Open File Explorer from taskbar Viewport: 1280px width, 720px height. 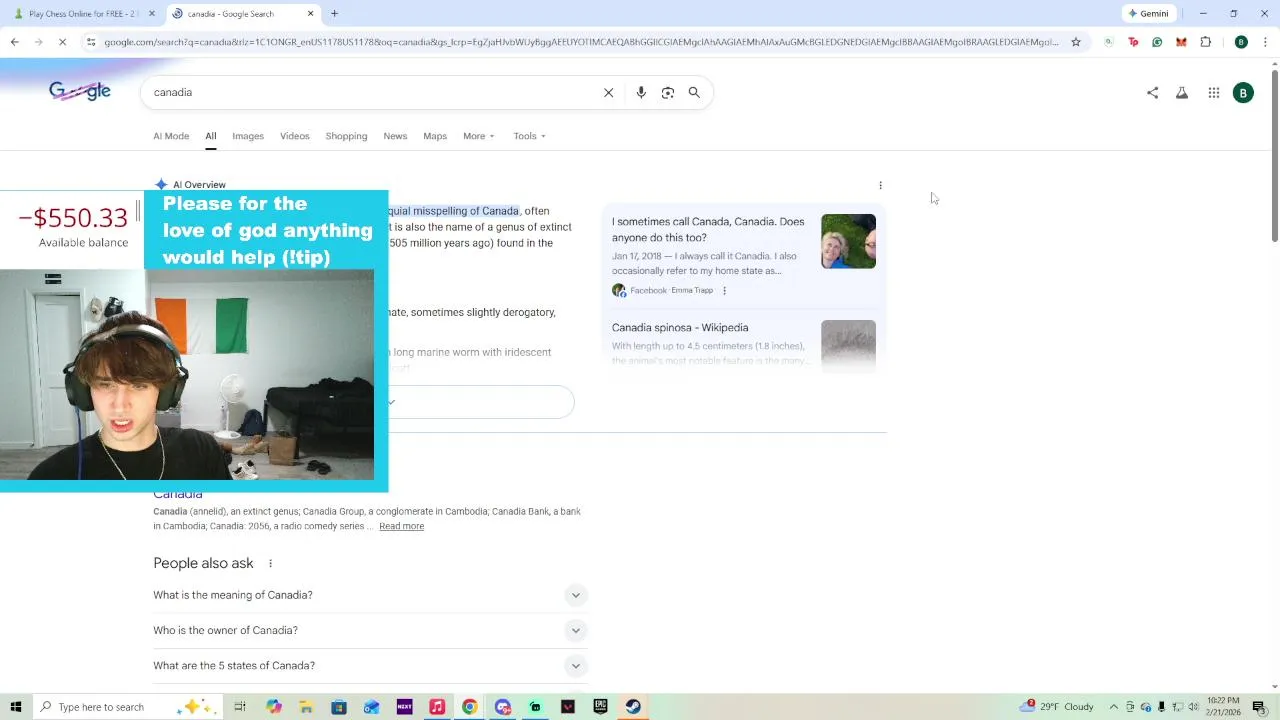306,707
